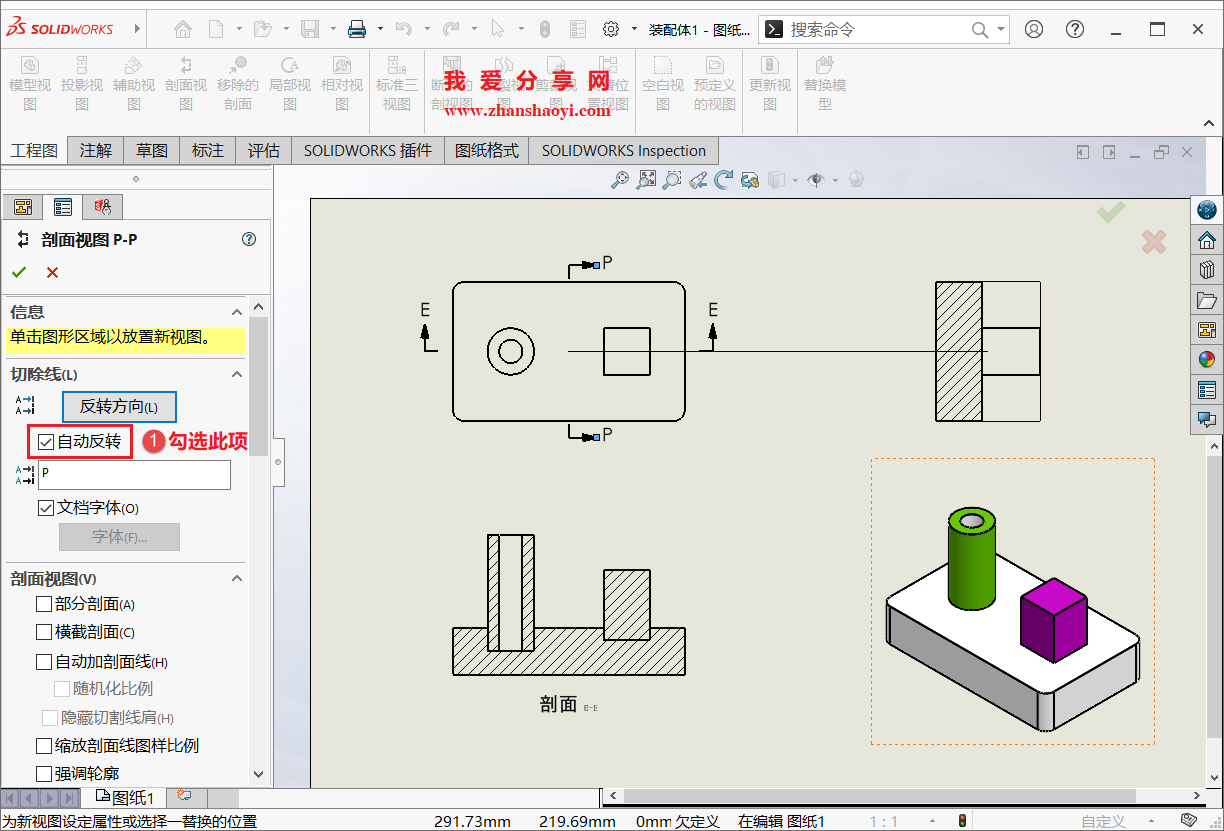Open the Options gear icon

tap(611, 29)
